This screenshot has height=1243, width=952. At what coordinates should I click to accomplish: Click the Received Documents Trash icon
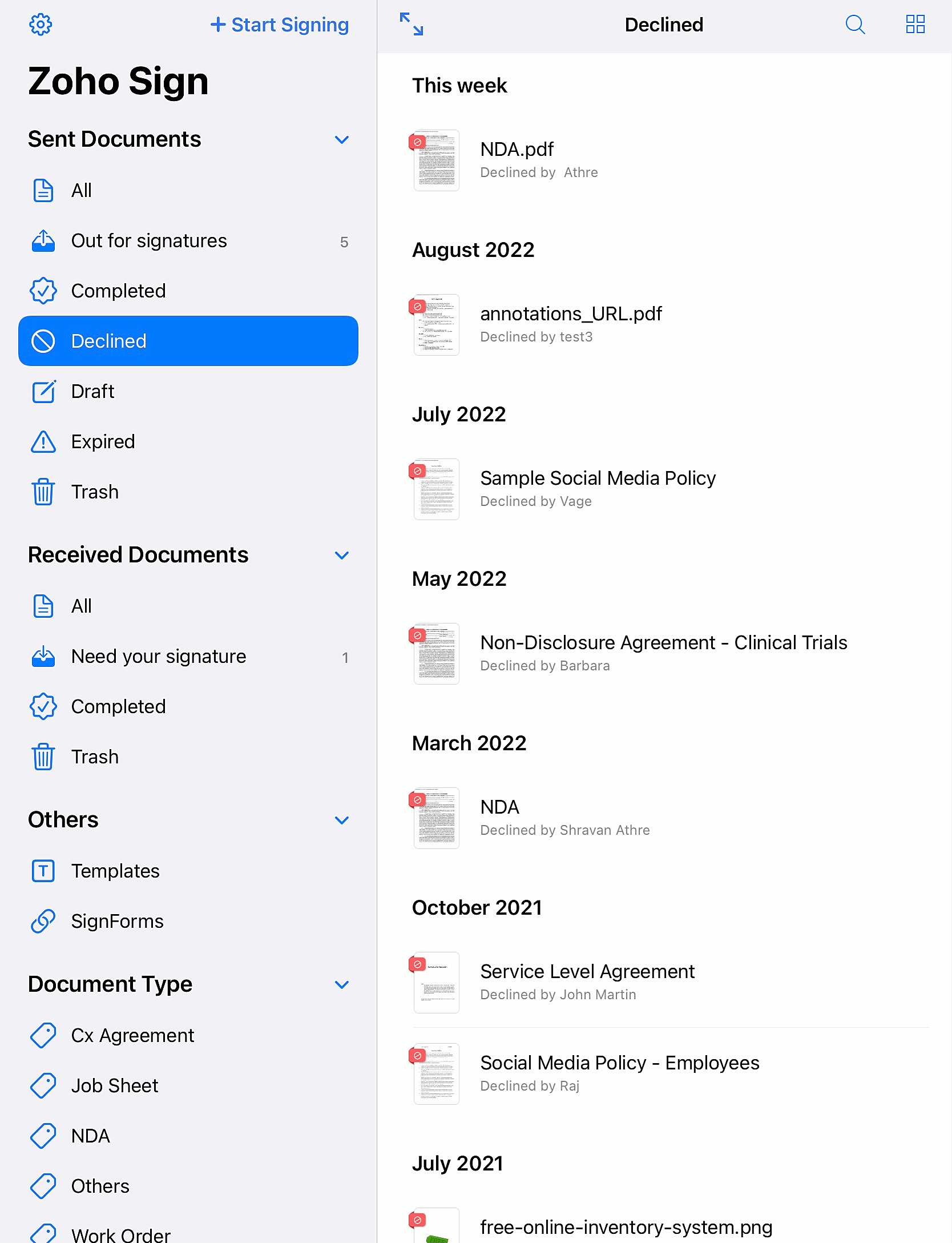(x=43, y=757)
